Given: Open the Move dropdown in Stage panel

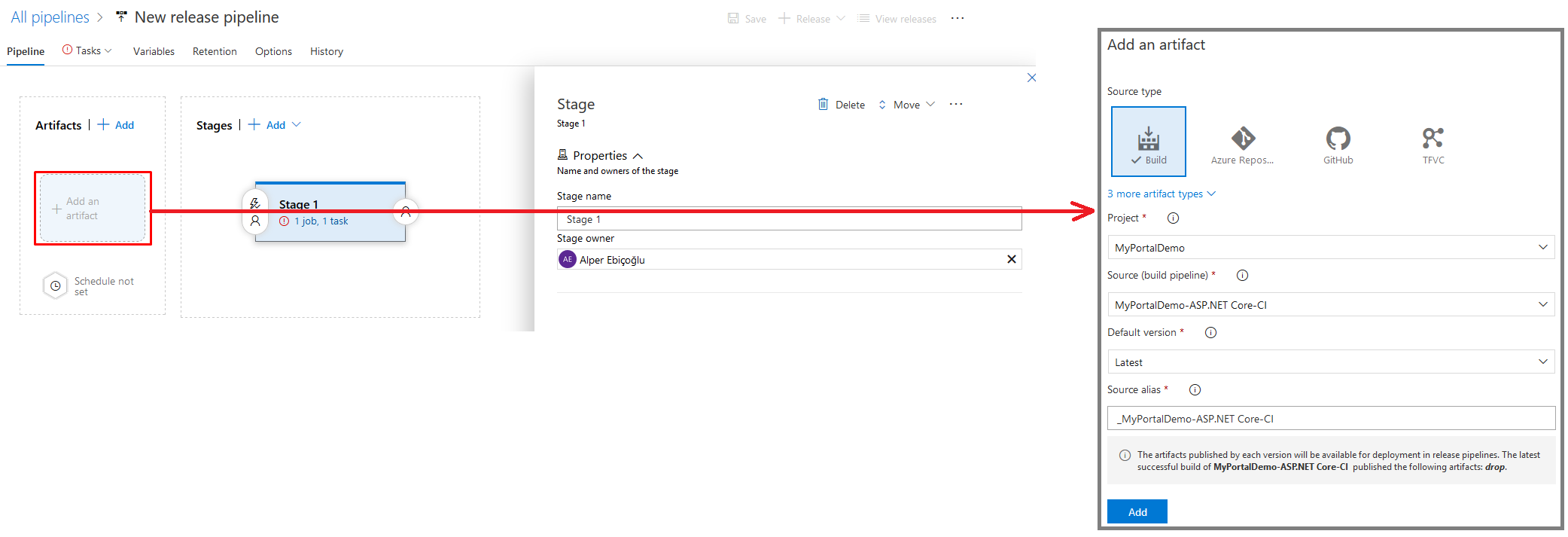Looking at the screenshot, I should tap(907, 105).
